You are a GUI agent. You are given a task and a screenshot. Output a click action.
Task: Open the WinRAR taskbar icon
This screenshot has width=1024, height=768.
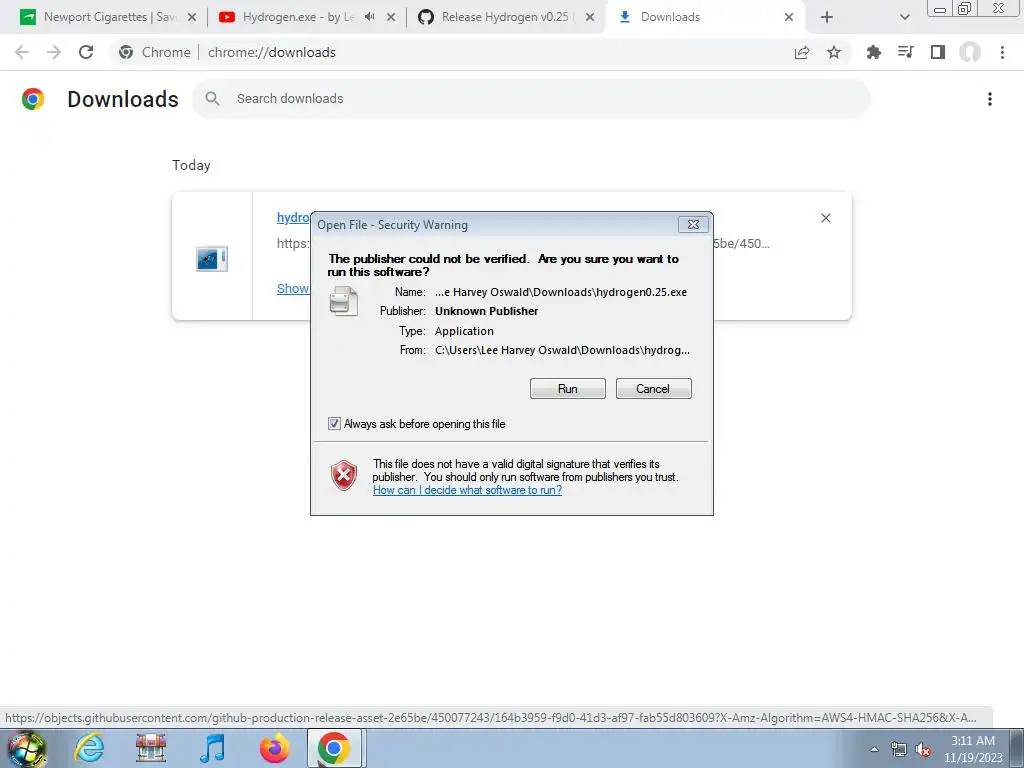coord(151,748)
